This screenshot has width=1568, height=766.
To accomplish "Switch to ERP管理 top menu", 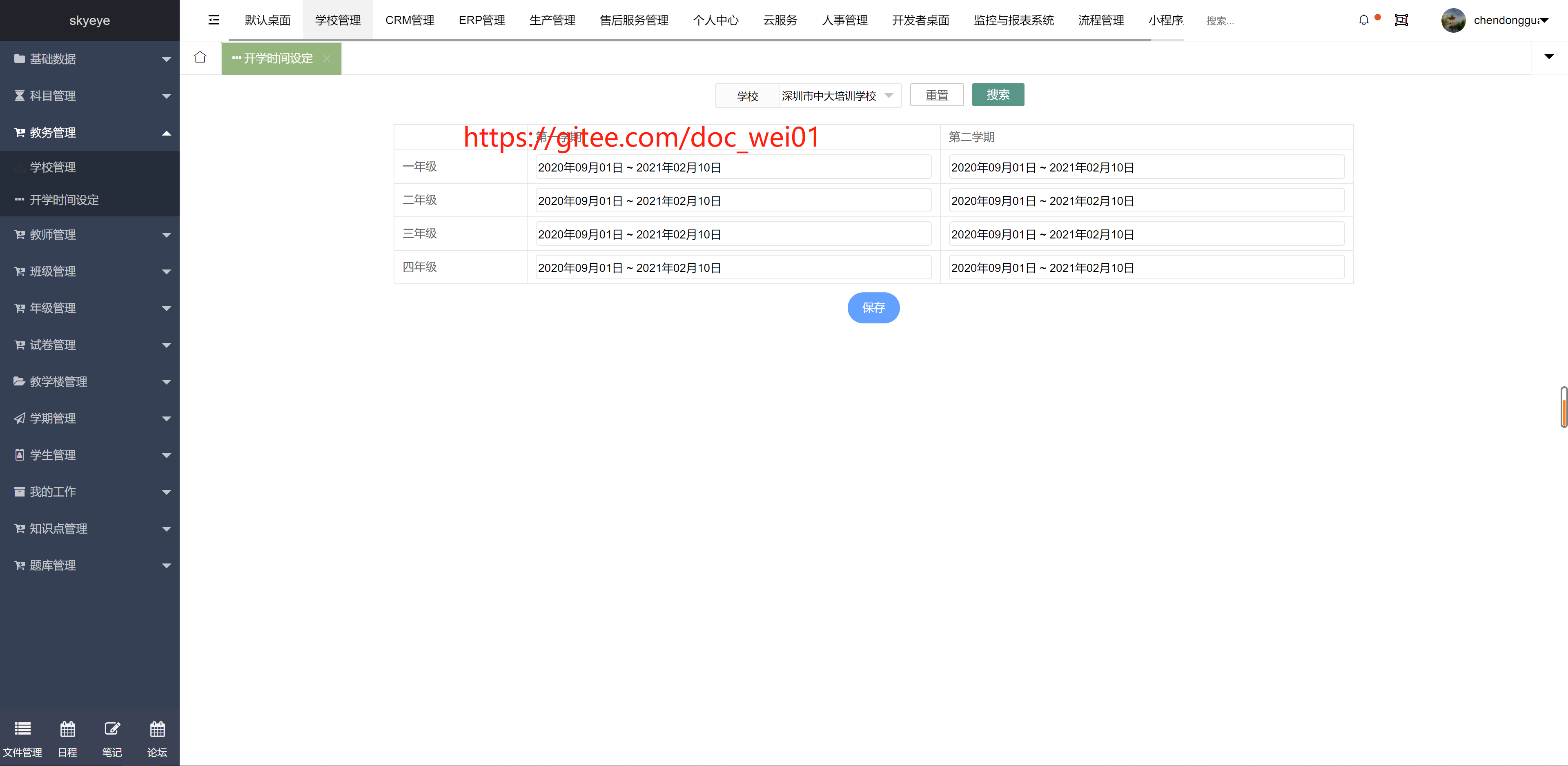I will (481, 20).
